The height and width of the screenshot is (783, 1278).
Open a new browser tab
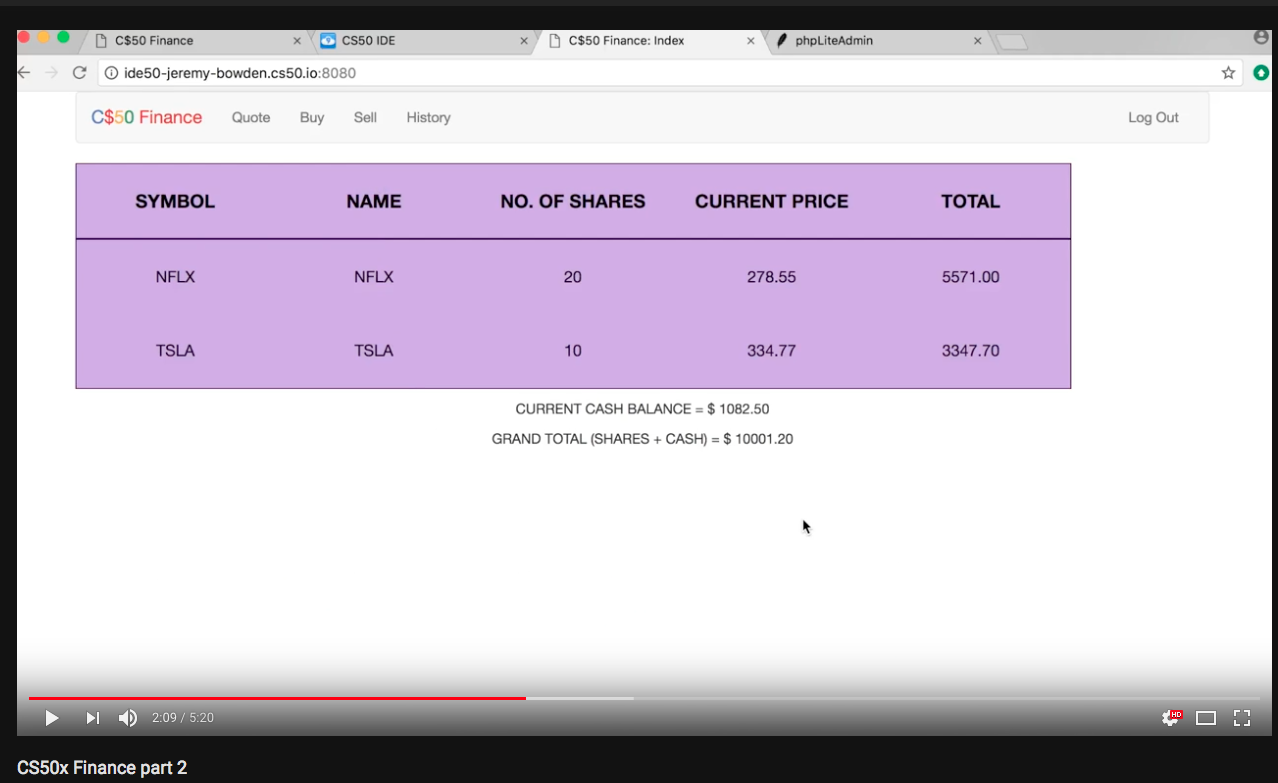click(1012, 42)
